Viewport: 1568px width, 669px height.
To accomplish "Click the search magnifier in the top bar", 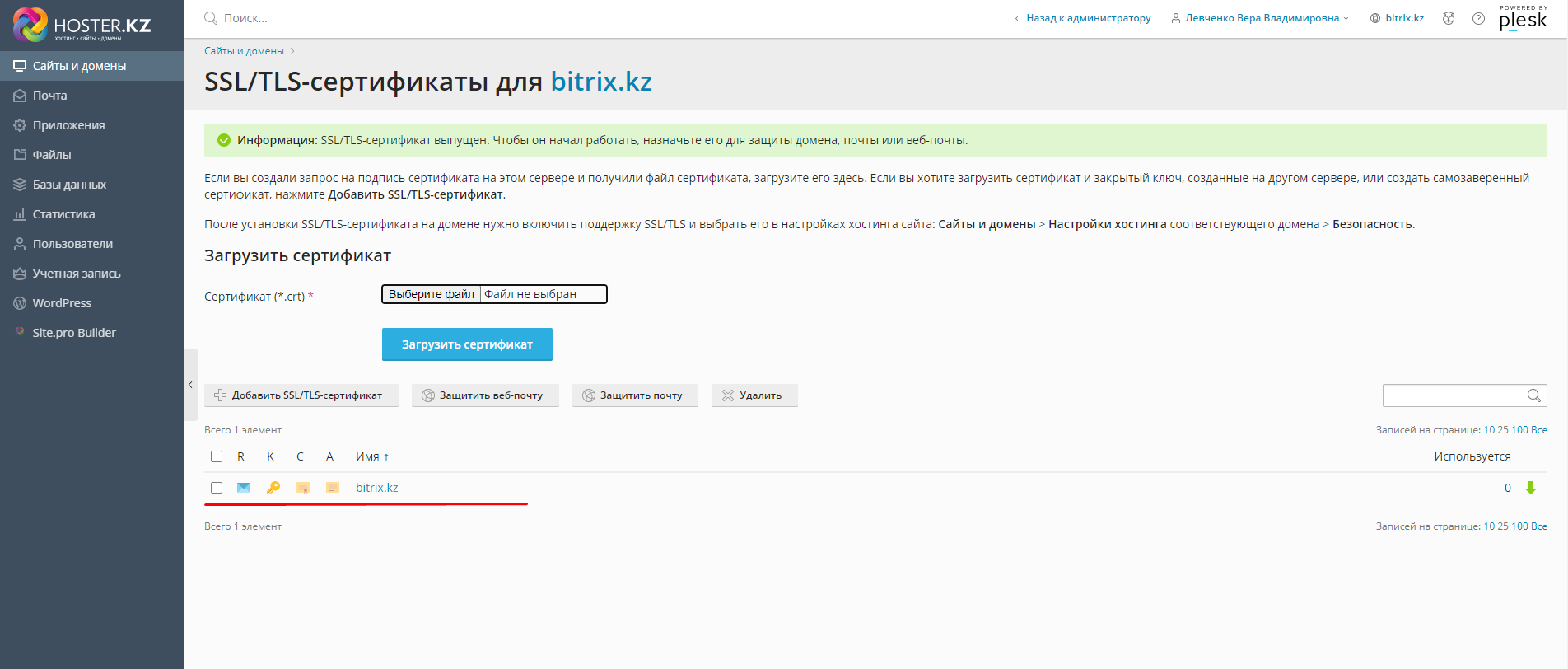I will pos(211,18).
